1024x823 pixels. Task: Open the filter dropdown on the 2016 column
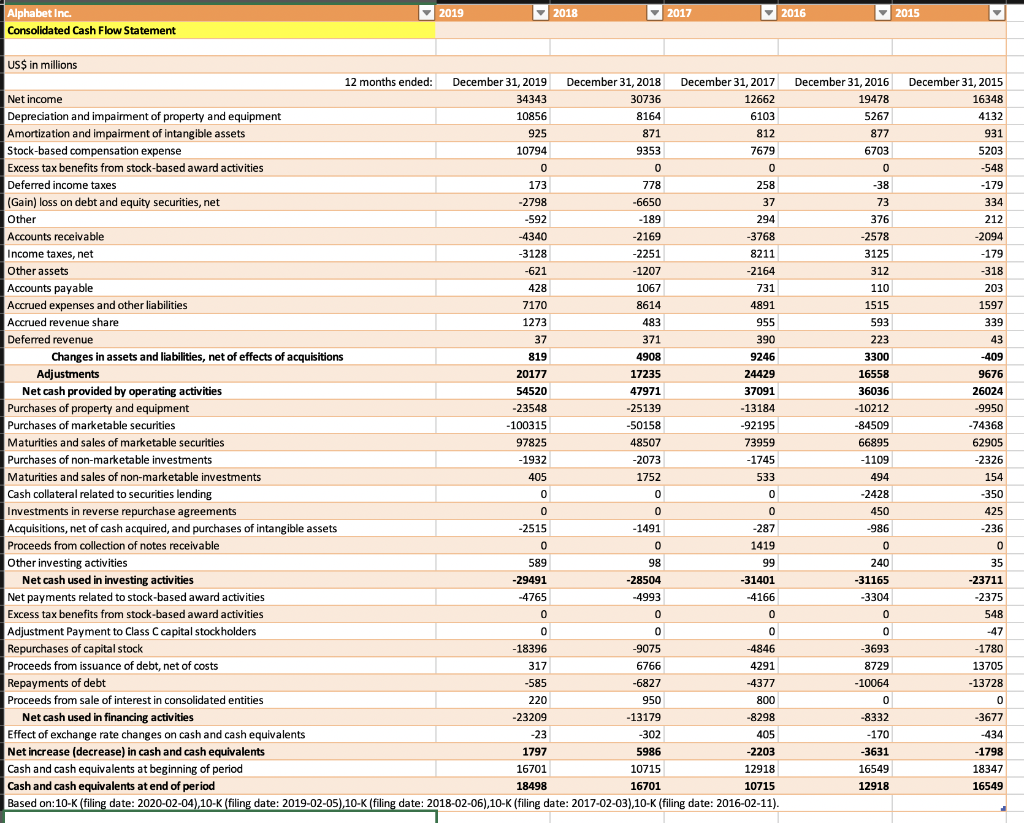click(x=885, y=12)
